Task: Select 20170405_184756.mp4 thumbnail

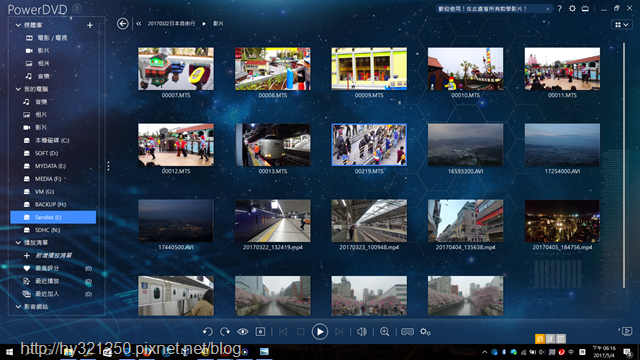Action: pyautogui.click(x=562, y=221)
